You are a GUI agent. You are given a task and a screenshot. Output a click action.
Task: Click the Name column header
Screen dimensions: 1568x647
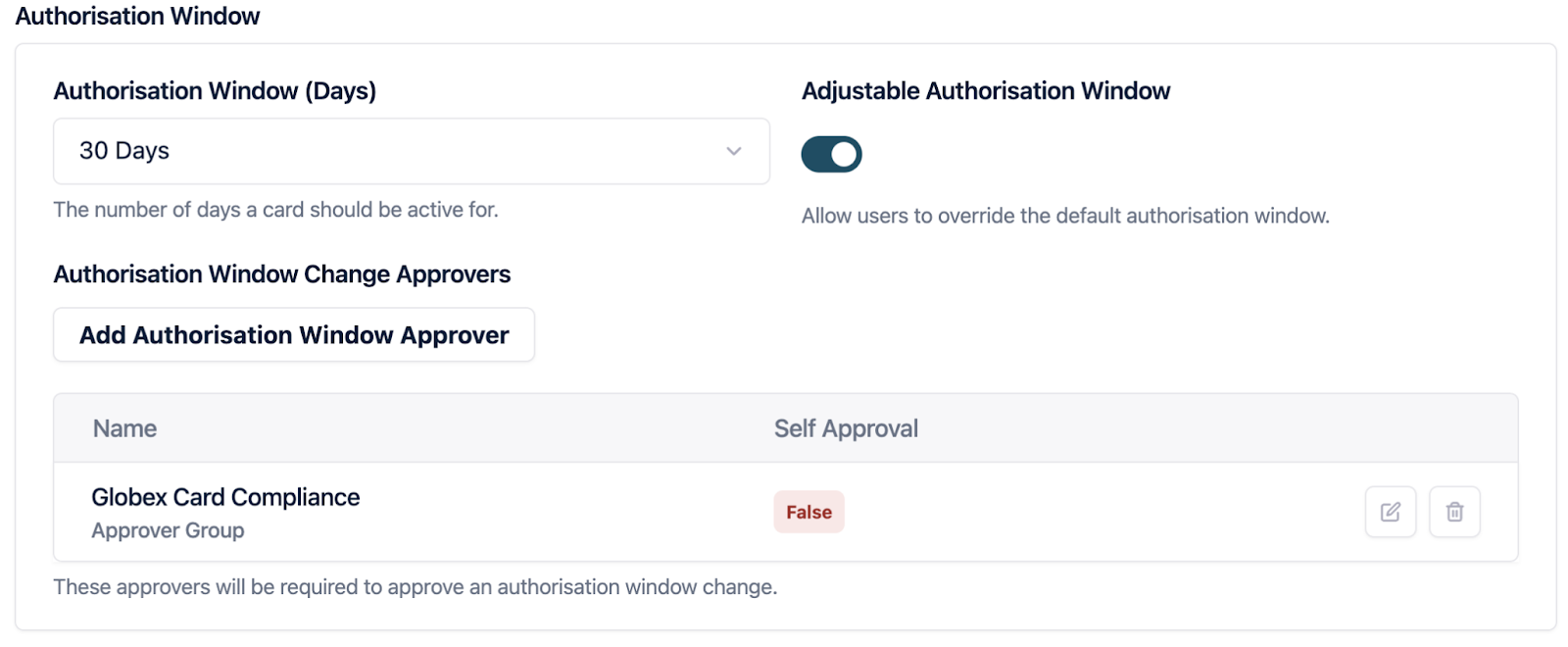[124, 428]
